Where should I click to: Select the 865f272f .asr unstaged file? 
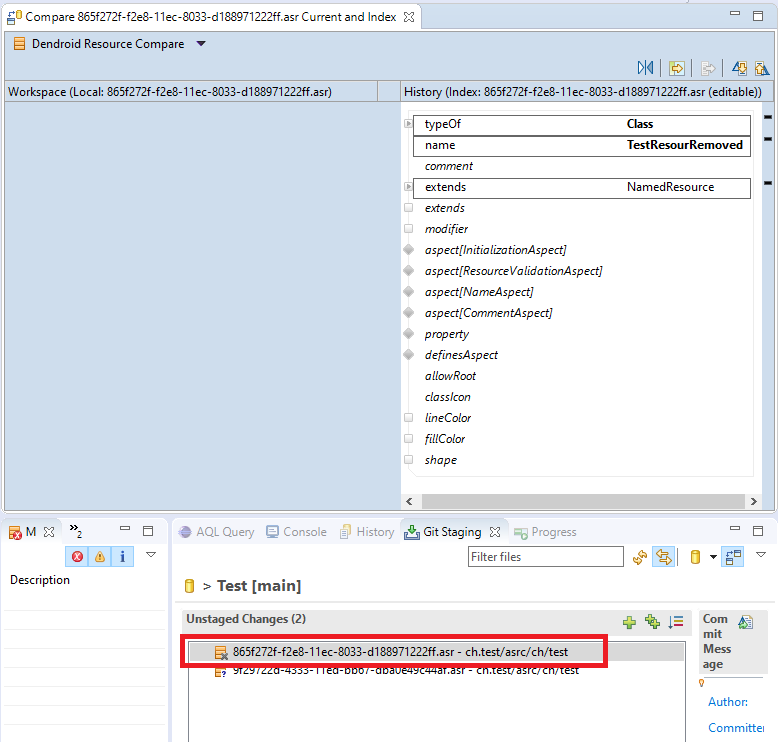point(400,652)
